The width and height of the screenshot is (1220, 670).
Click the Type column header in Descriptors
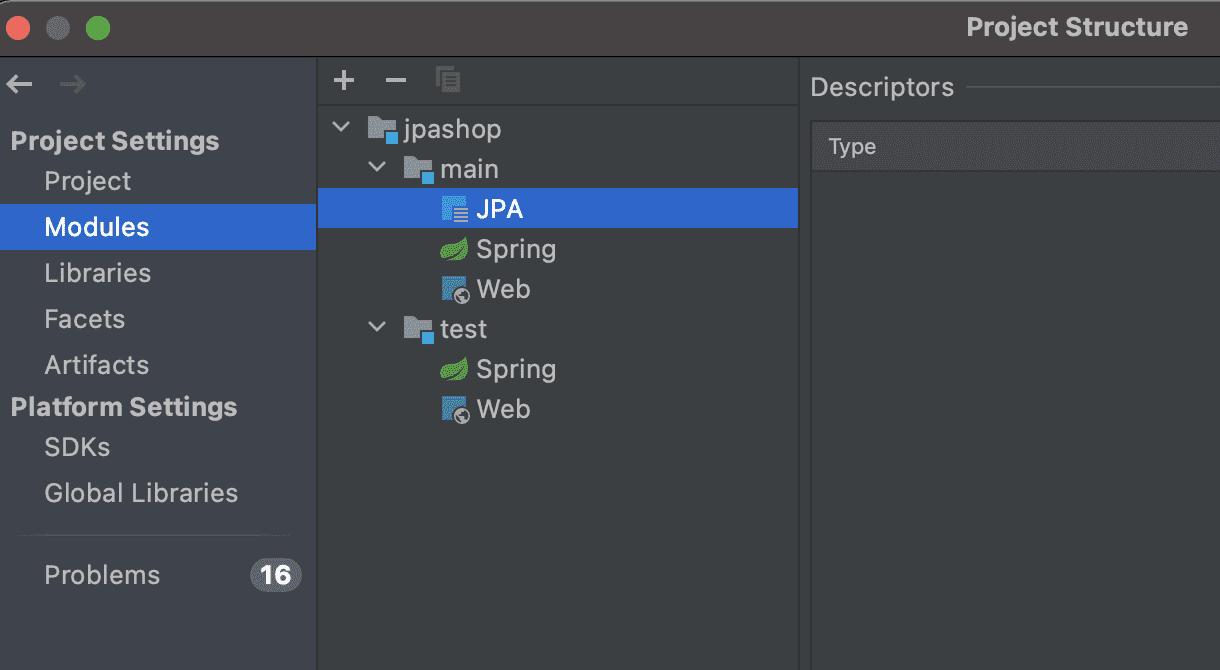point(852,147)
